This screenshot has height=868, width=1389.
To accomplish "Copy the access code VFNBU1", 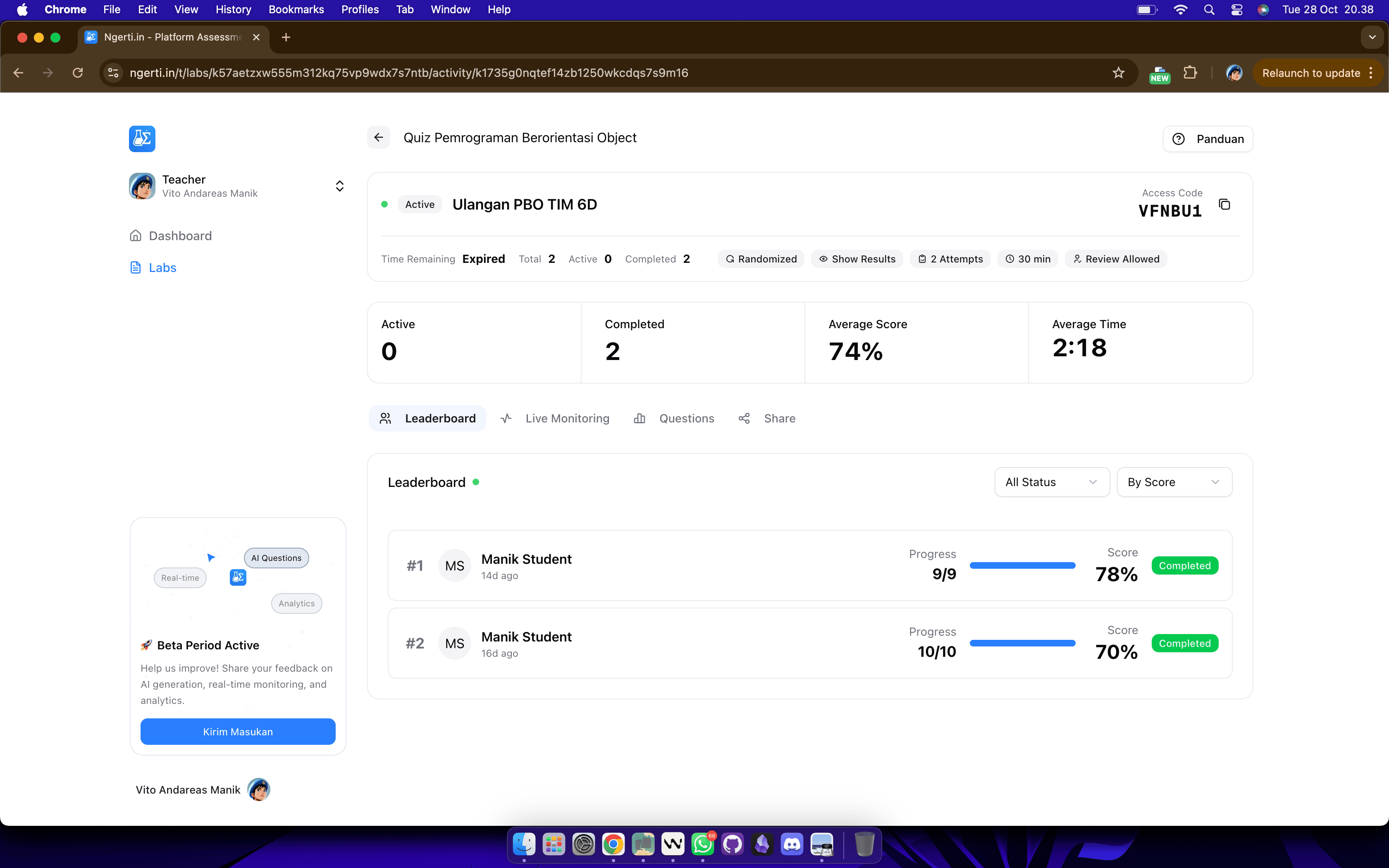I will pos(1224,204).
